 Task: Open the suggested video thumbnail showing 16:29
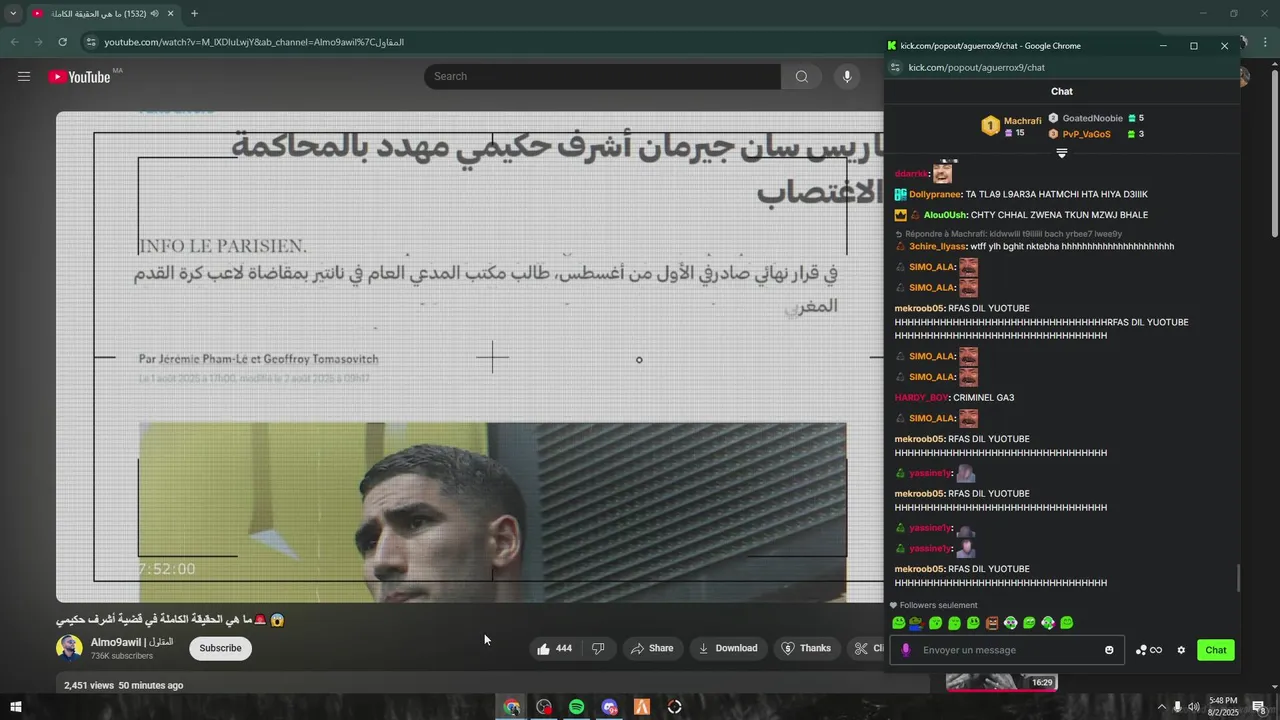pyautogui.click(x=1002, y=682)
